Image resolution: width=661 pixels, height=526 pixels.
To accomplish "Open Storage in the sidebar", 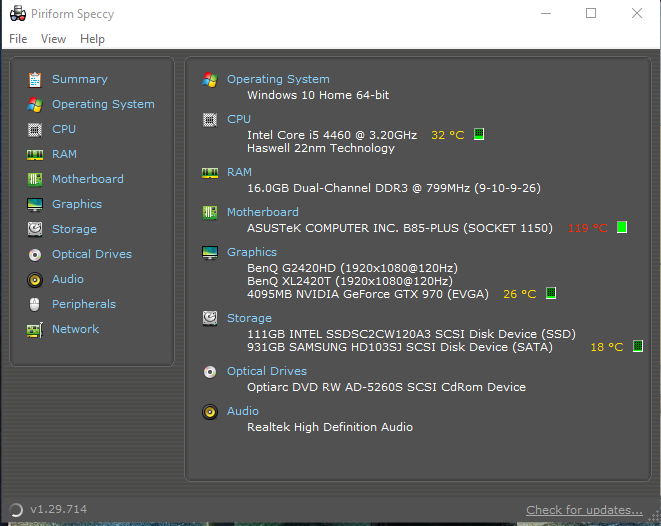I will point(74,229).
